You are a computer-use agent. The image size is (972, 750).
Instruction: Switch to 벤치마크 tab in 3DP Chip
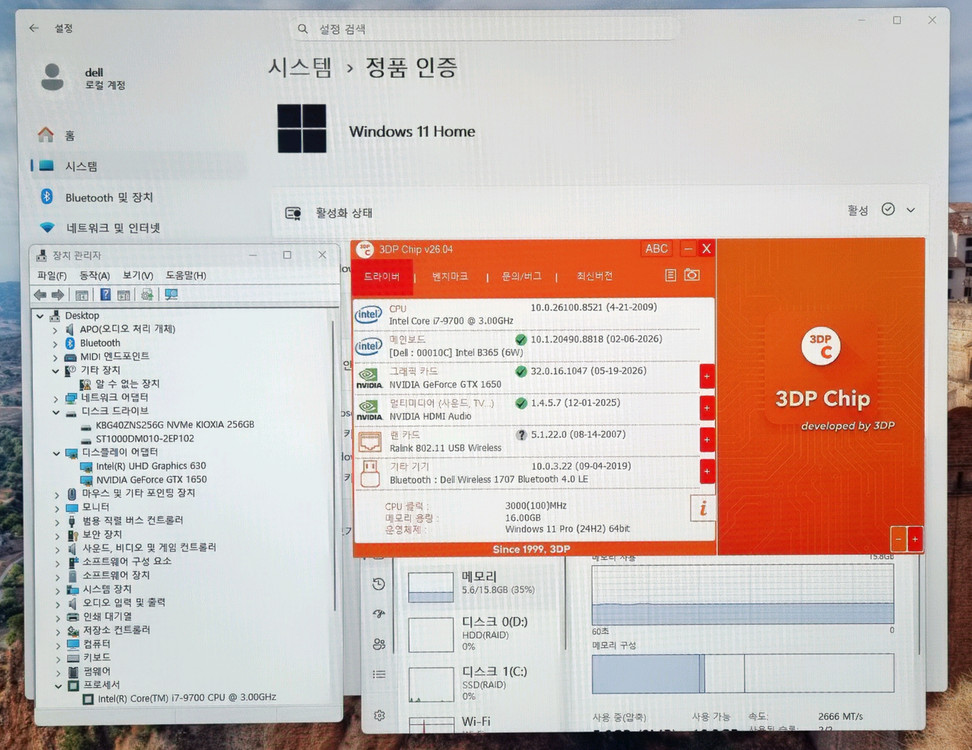450,276
